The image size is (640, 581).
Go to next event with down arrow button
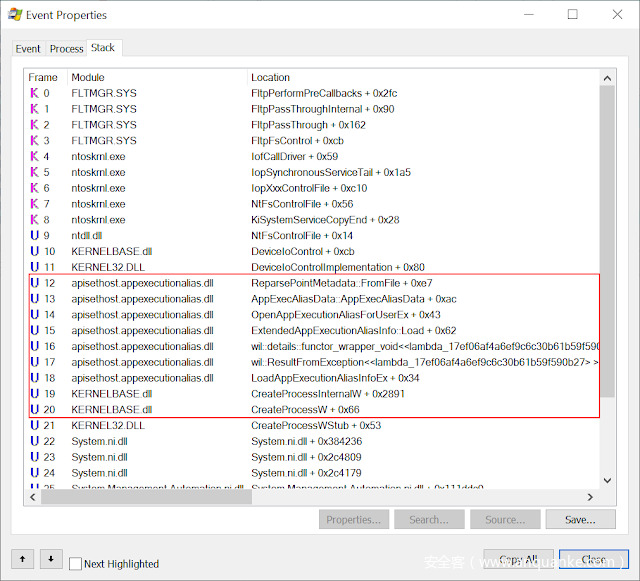[51, 559]
